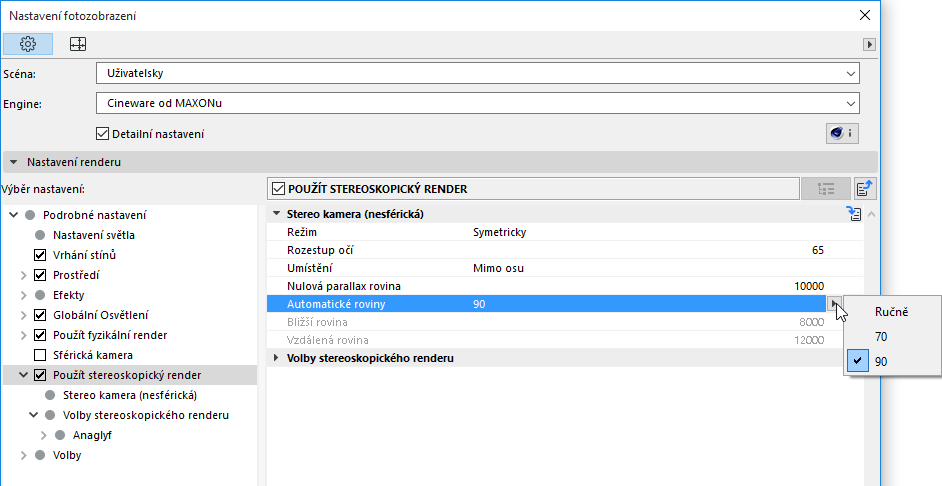The width and height of the screenshot is (942, 486).
Task: Collapse Použít stereoskopický render tree node
Action: [x=24, y=375]
